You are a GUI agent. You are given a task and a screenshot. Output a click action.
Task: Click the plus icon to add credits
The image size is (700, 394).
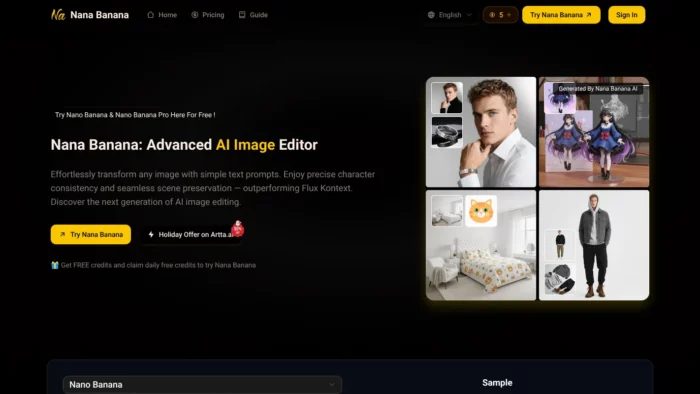(x=509, y=15)
